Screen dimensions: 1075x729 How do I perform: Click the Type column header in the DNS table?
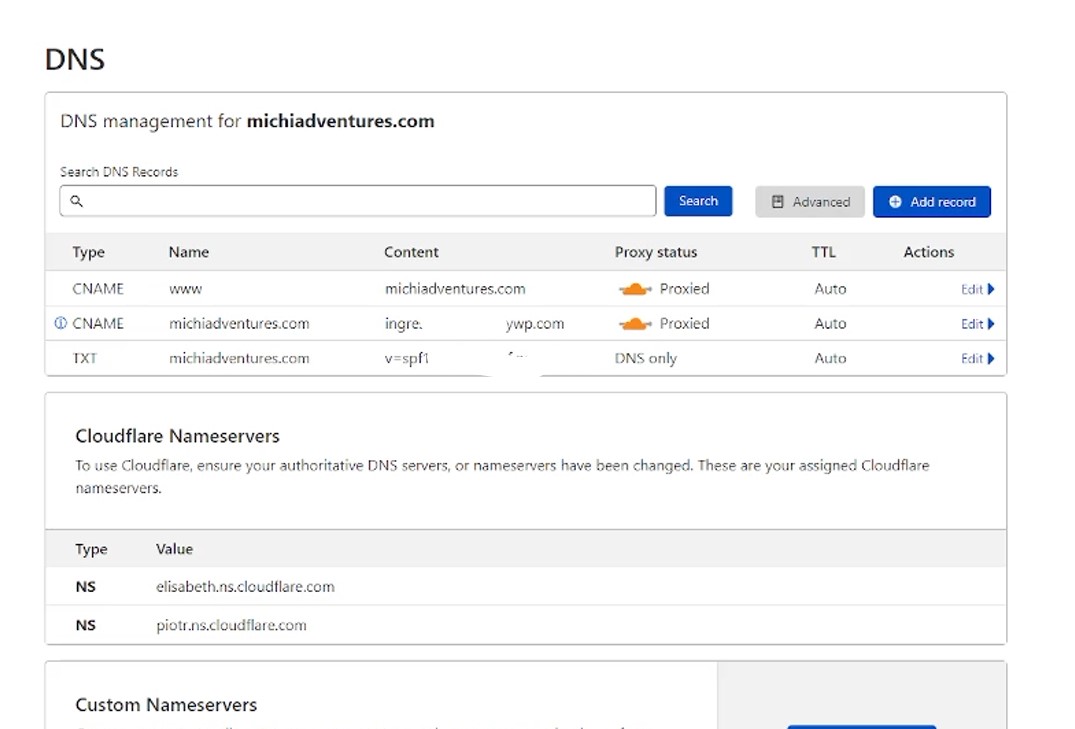click(88, 252)
